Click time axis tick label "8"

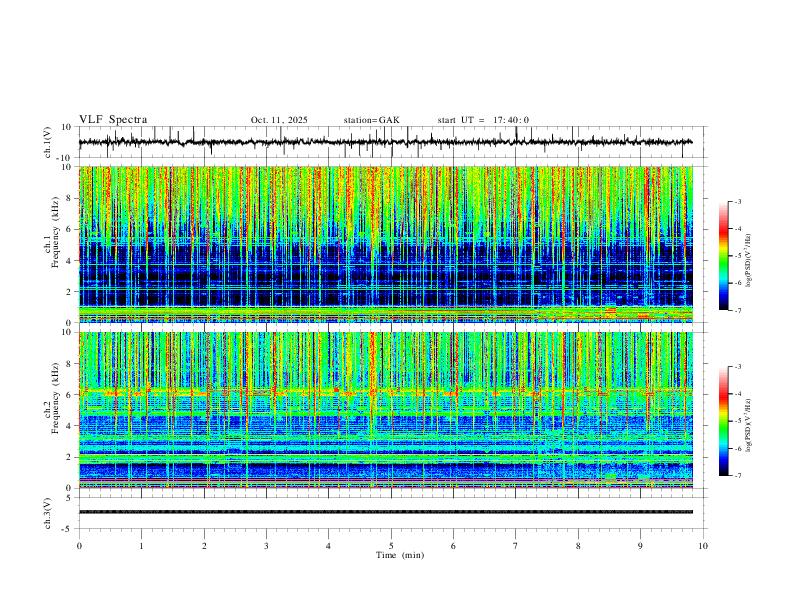pyautogui.click(x=578, y=546)
